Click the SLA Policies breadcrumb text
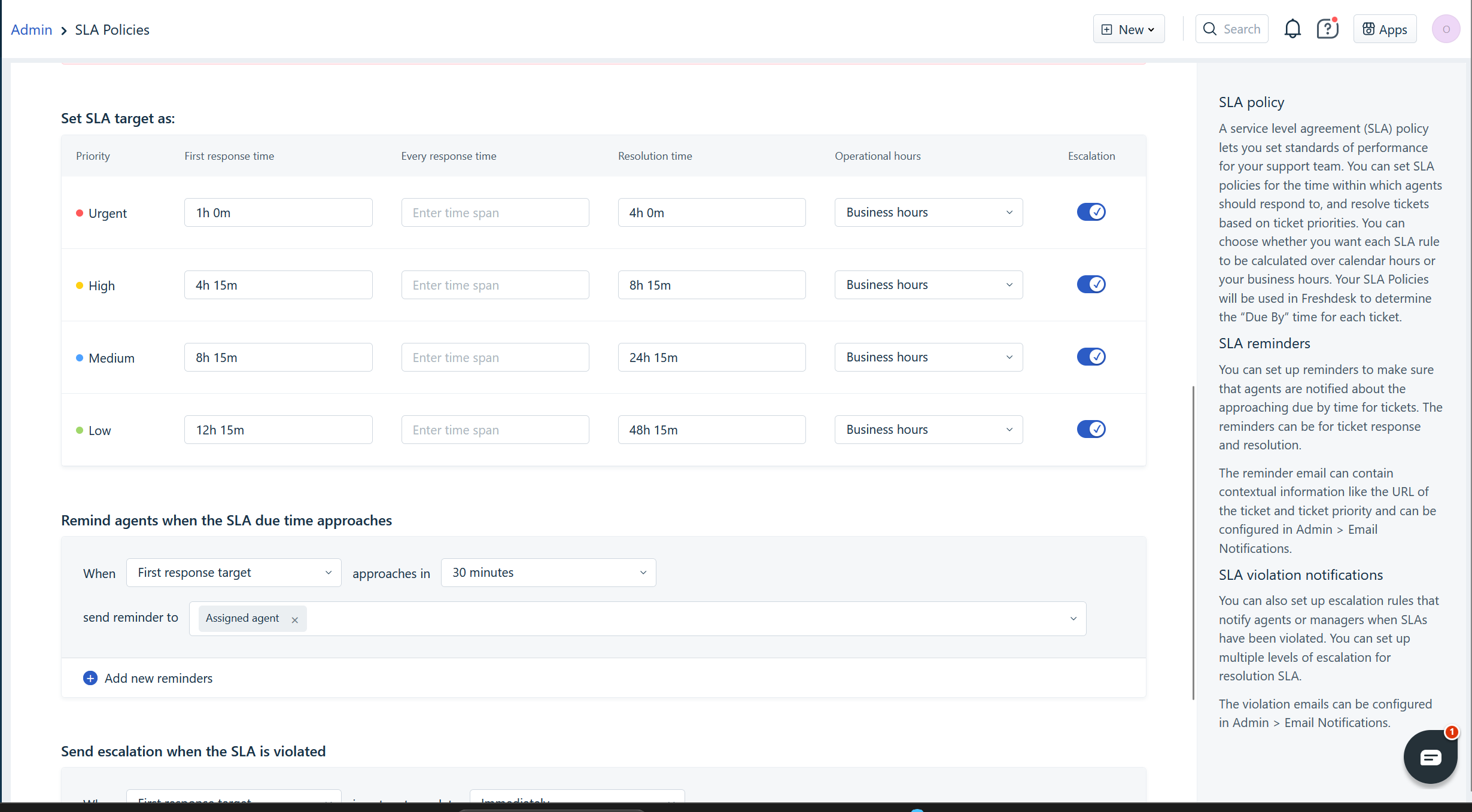 pos(112,29)
